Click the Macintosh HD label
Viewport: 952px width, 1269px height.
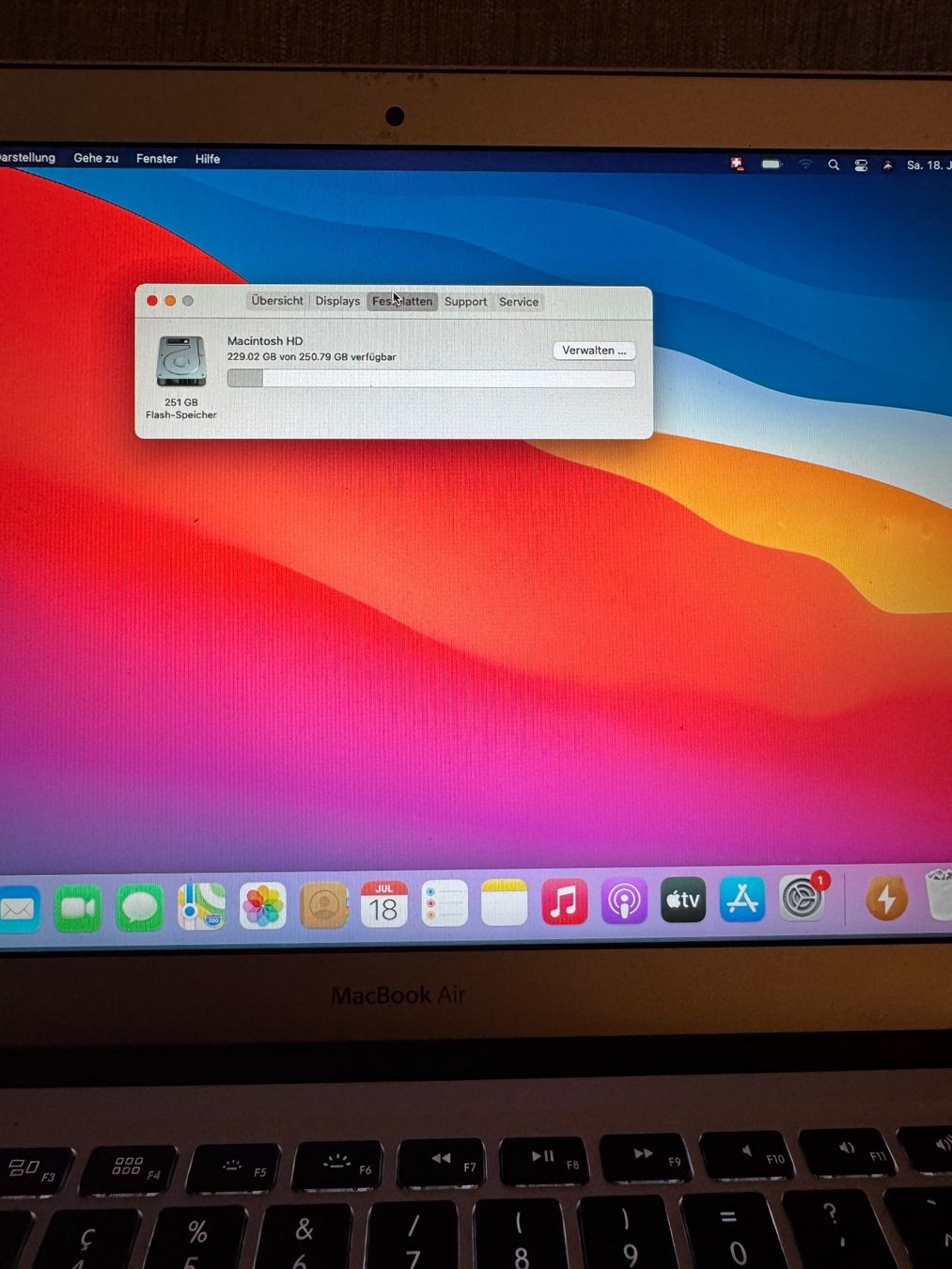[x=265, y=340]
